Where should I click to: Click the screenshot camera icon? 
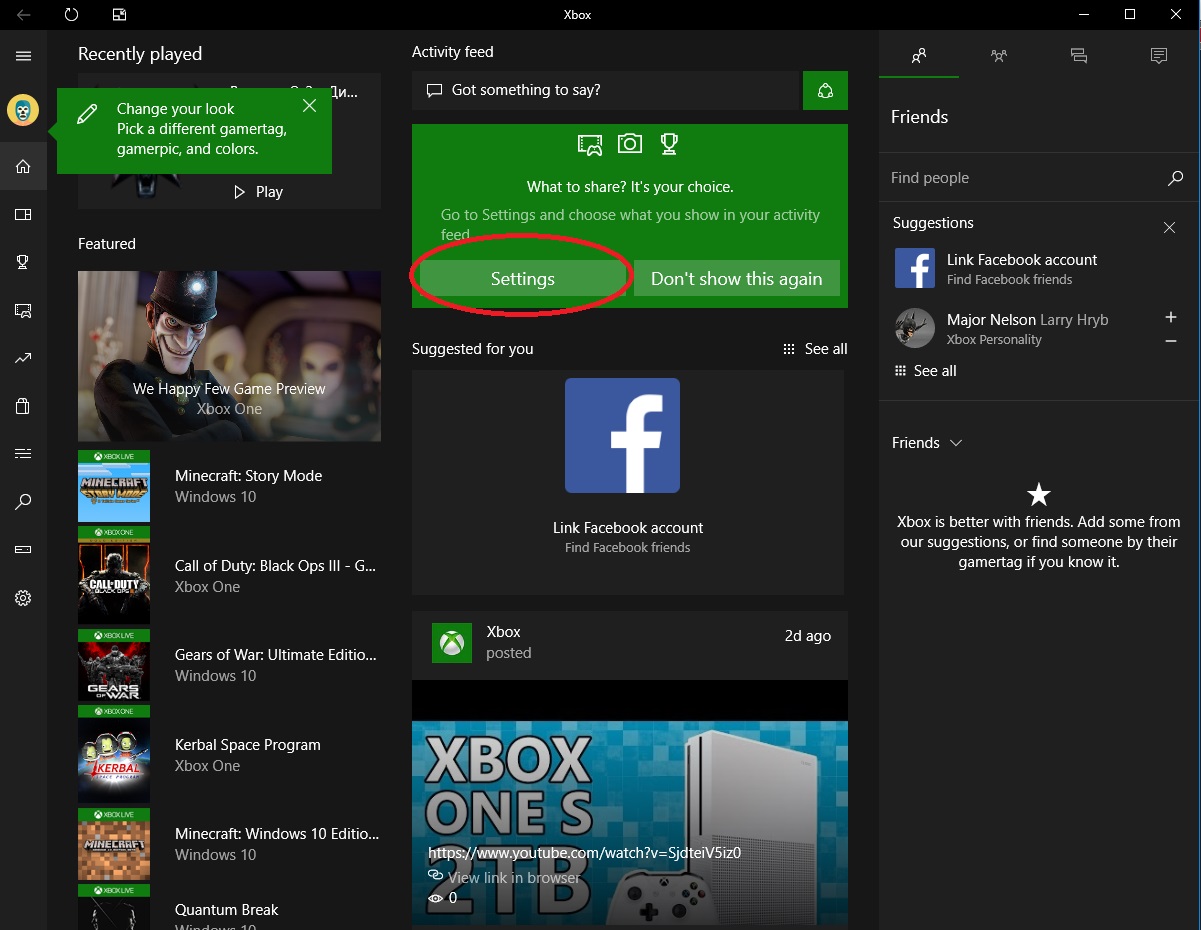pos(629,144)
